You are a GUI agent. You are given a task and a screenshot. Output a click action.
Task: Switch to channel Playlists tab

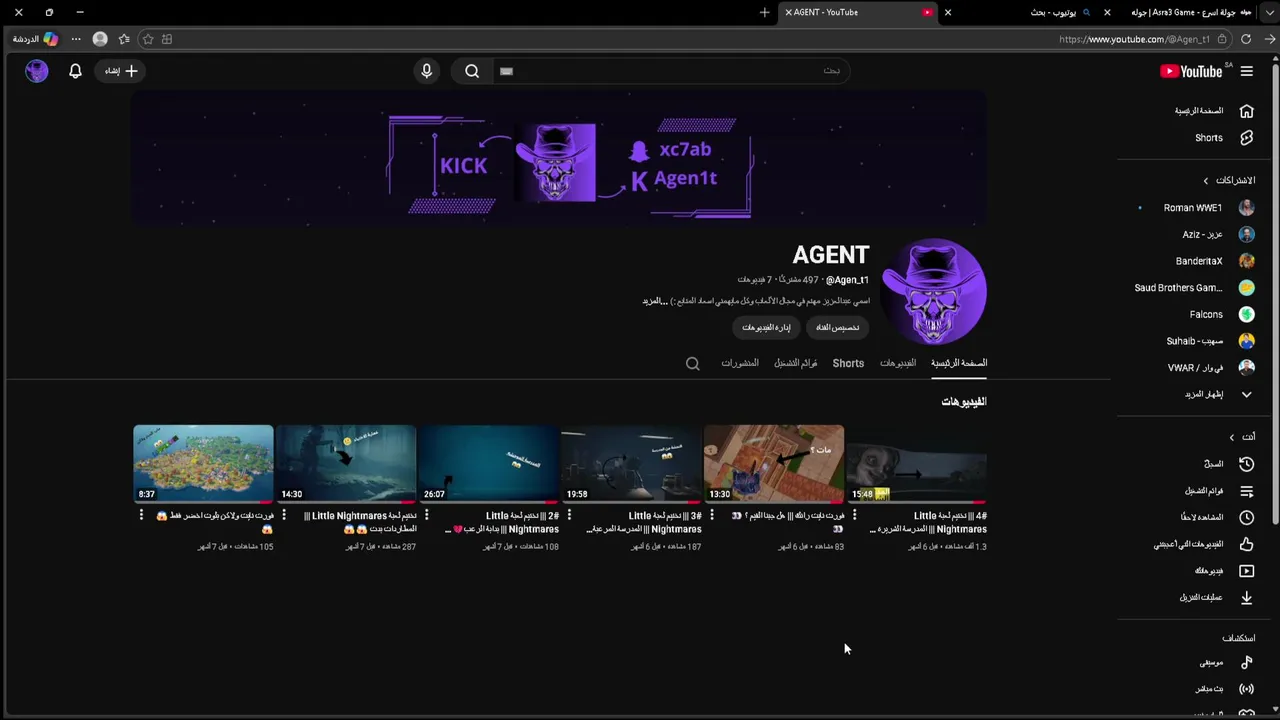point(796,363)
